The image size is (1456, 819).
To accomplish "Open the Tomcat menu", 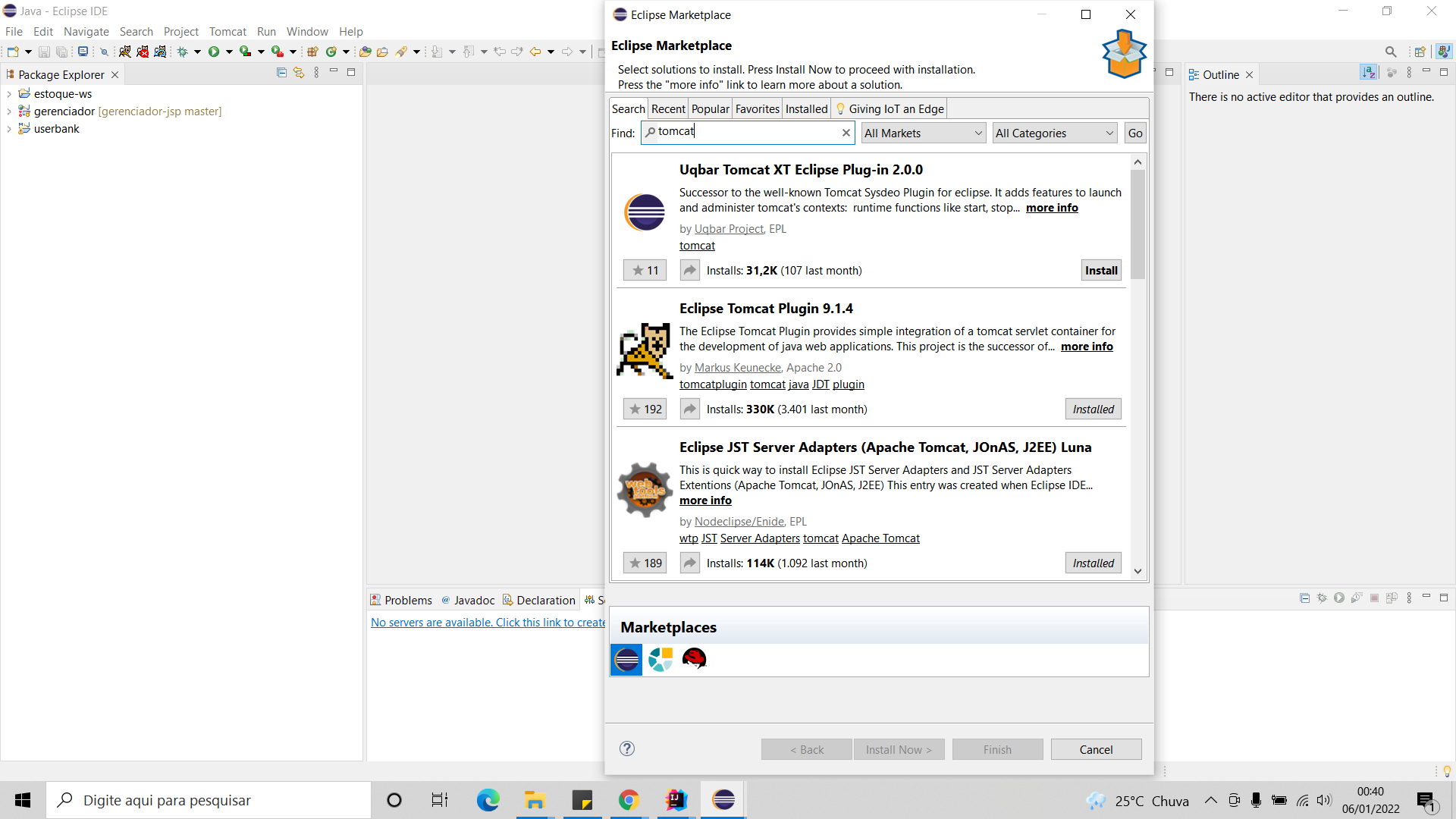I will point(227,32).
